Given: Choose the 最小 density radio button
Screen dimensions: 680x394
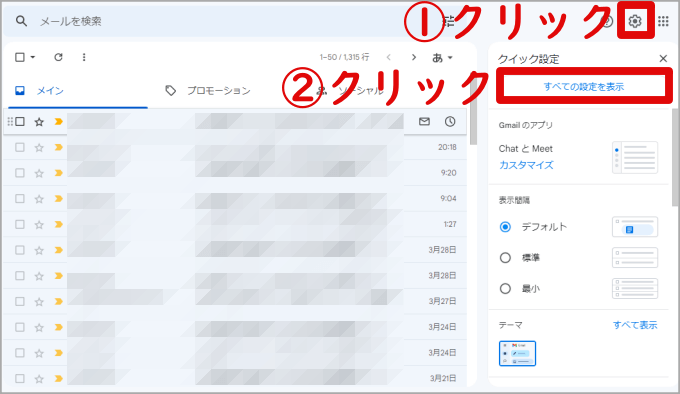Looking at the screenshot, I should pyautogui.click(x=505, y=289).
